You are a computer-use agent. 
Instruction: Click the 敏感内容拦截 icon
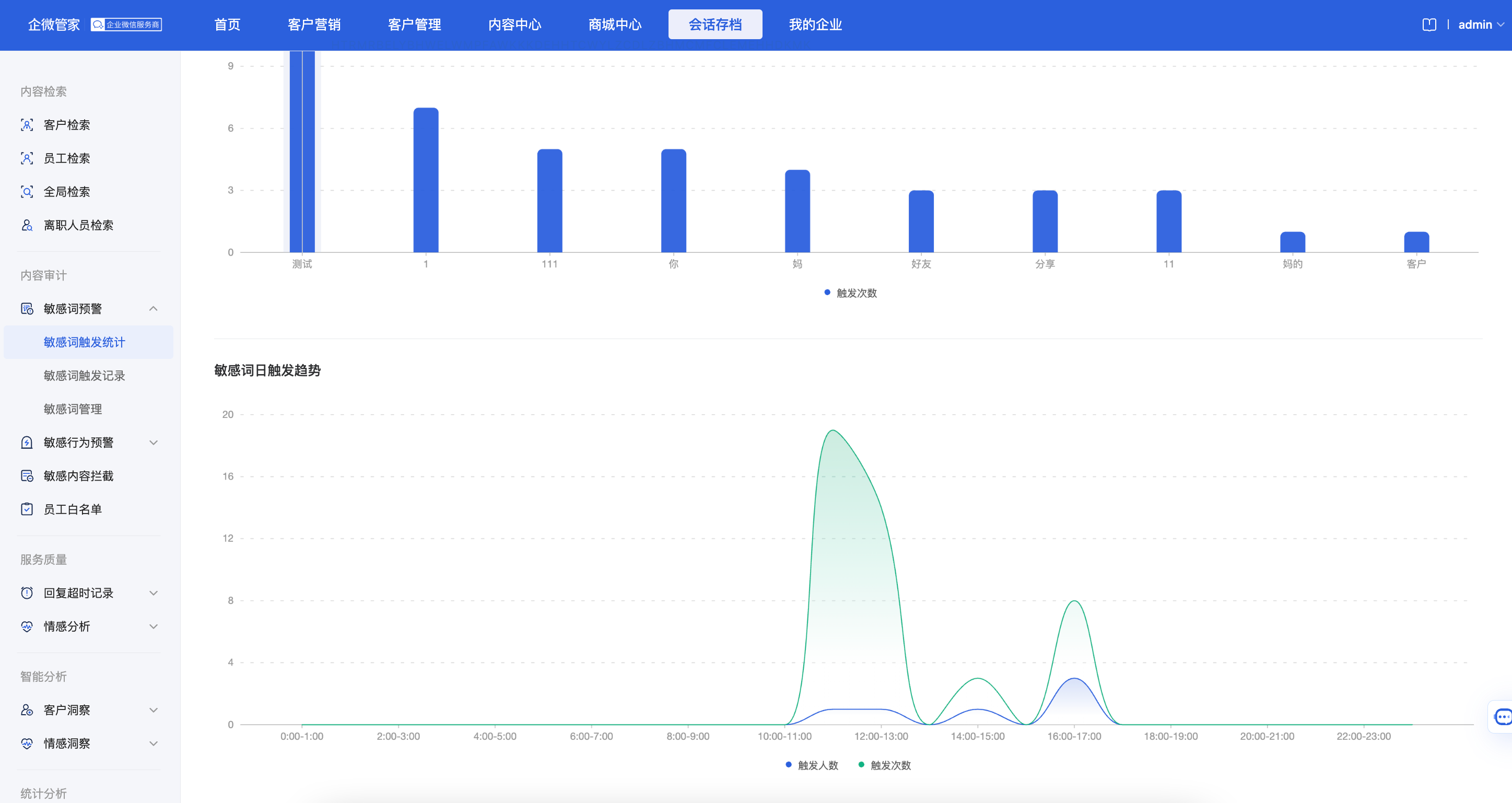27,476
